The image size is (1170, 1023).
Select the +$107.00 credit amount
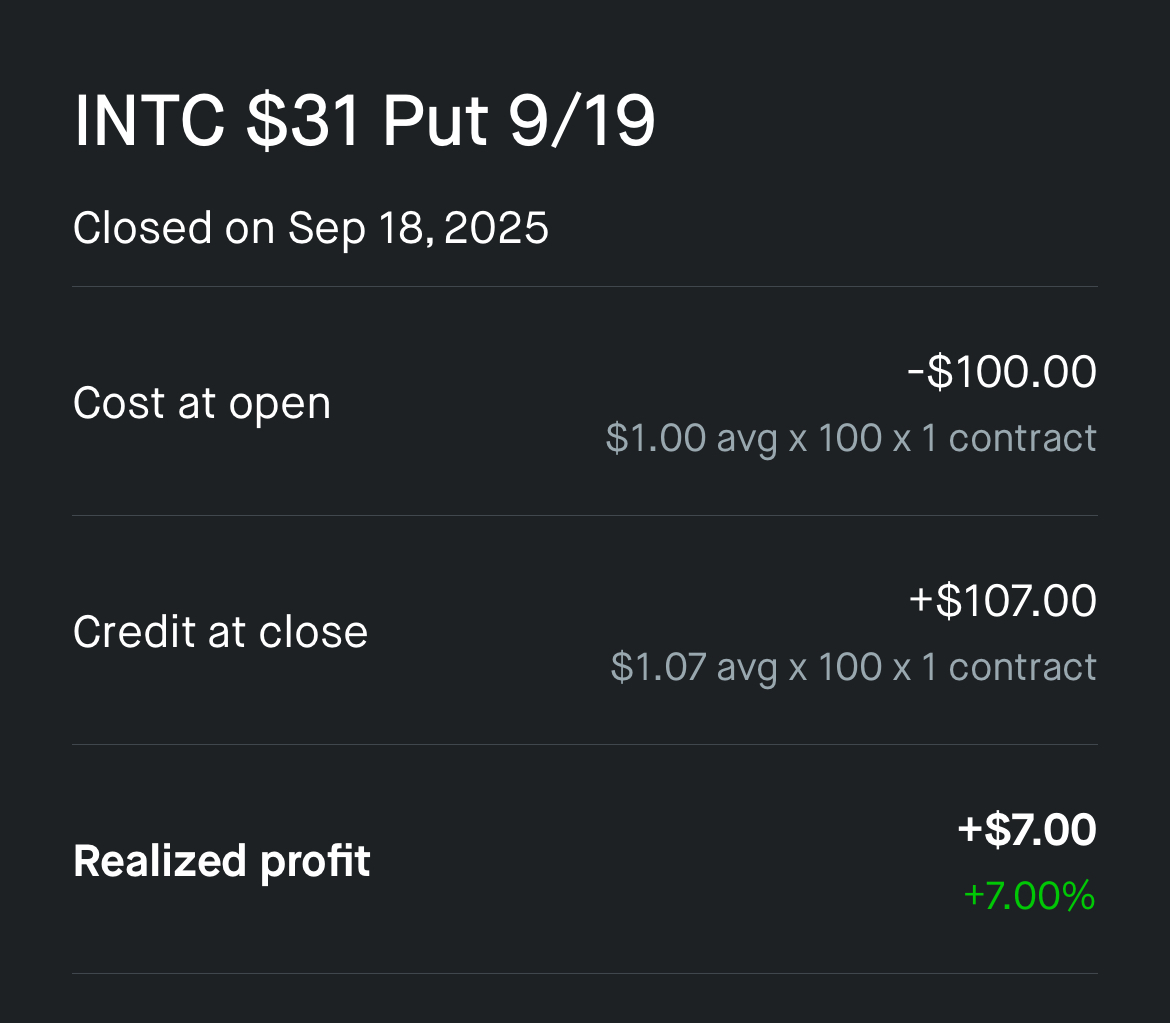click(1002, 601)
